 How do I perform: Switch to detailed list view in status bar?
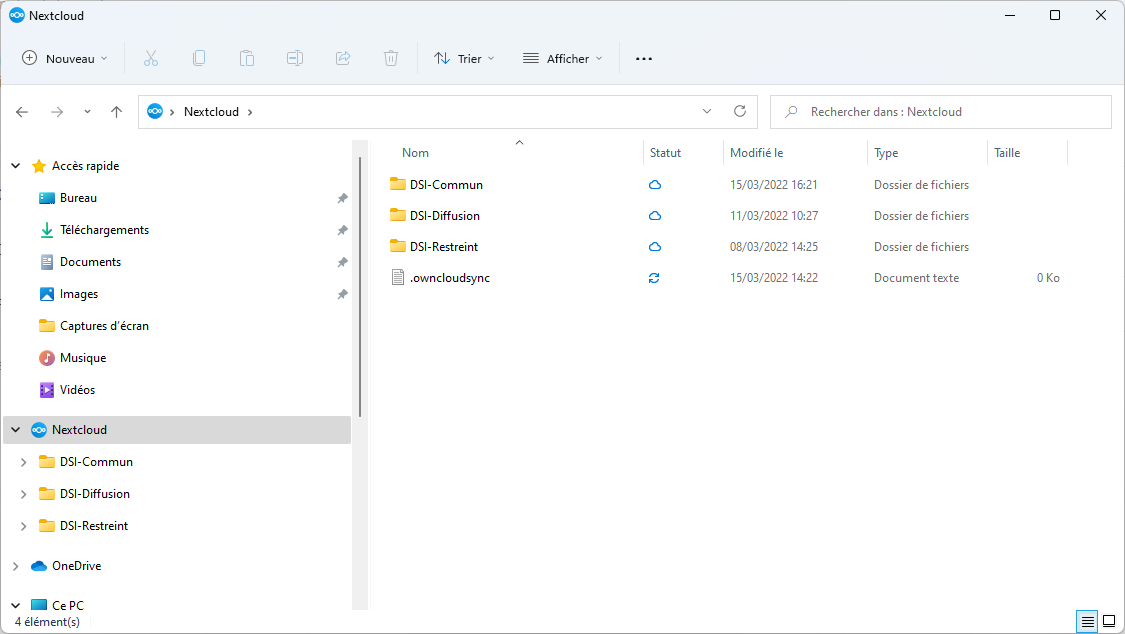[1087, 621]
